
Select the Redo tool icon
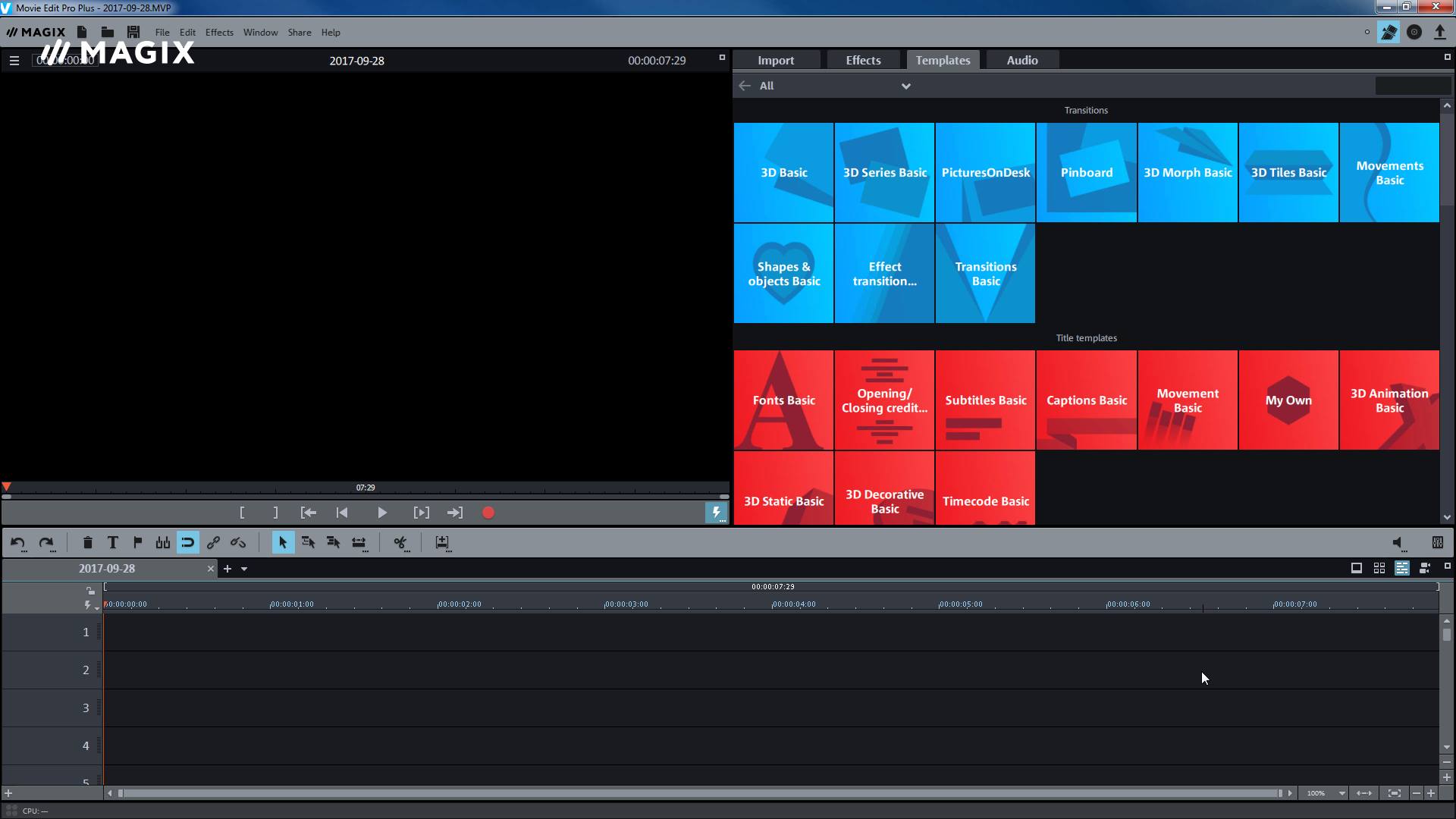[46, 542]
